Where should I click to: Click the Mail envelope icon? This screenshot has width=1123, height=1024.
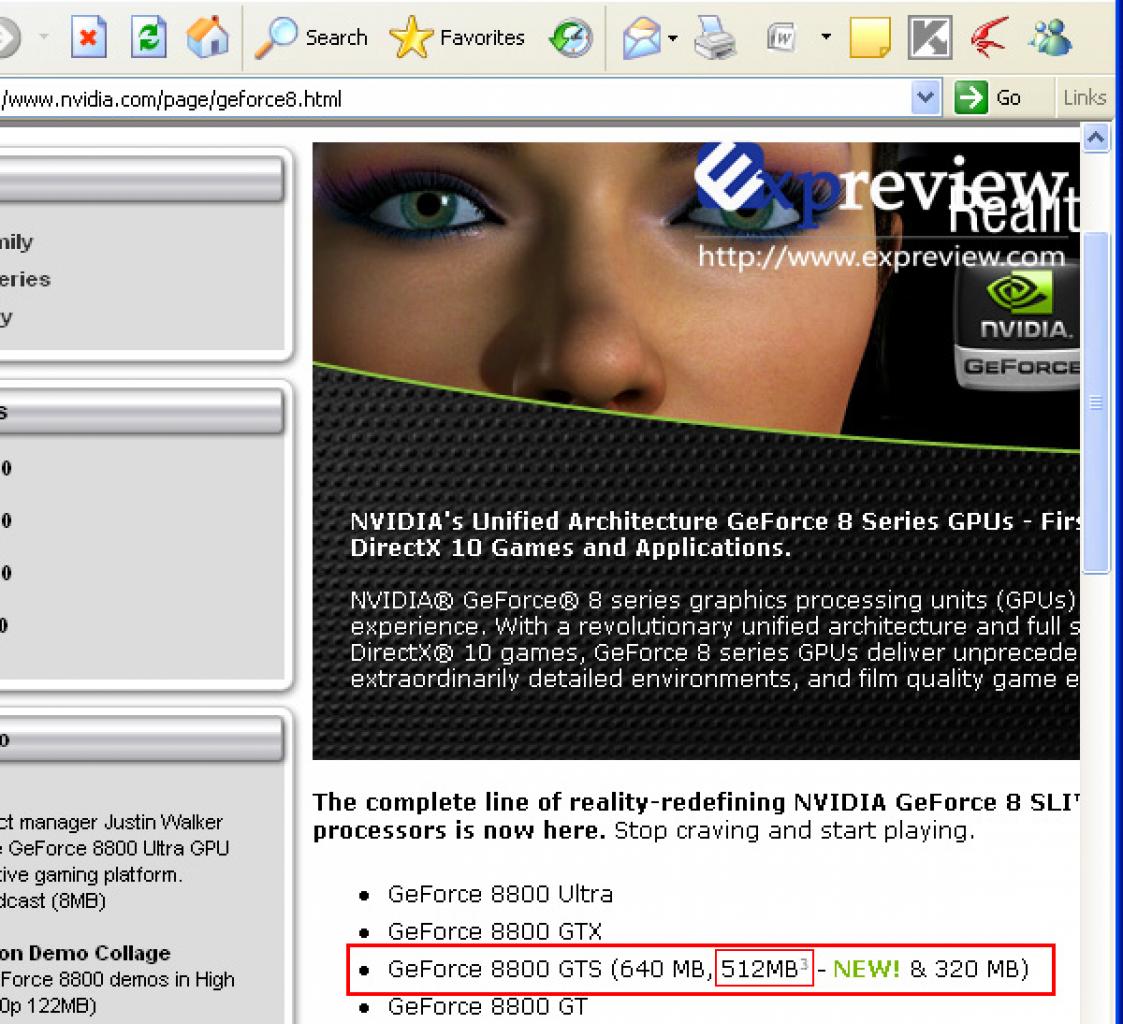(x=642, y=37)
